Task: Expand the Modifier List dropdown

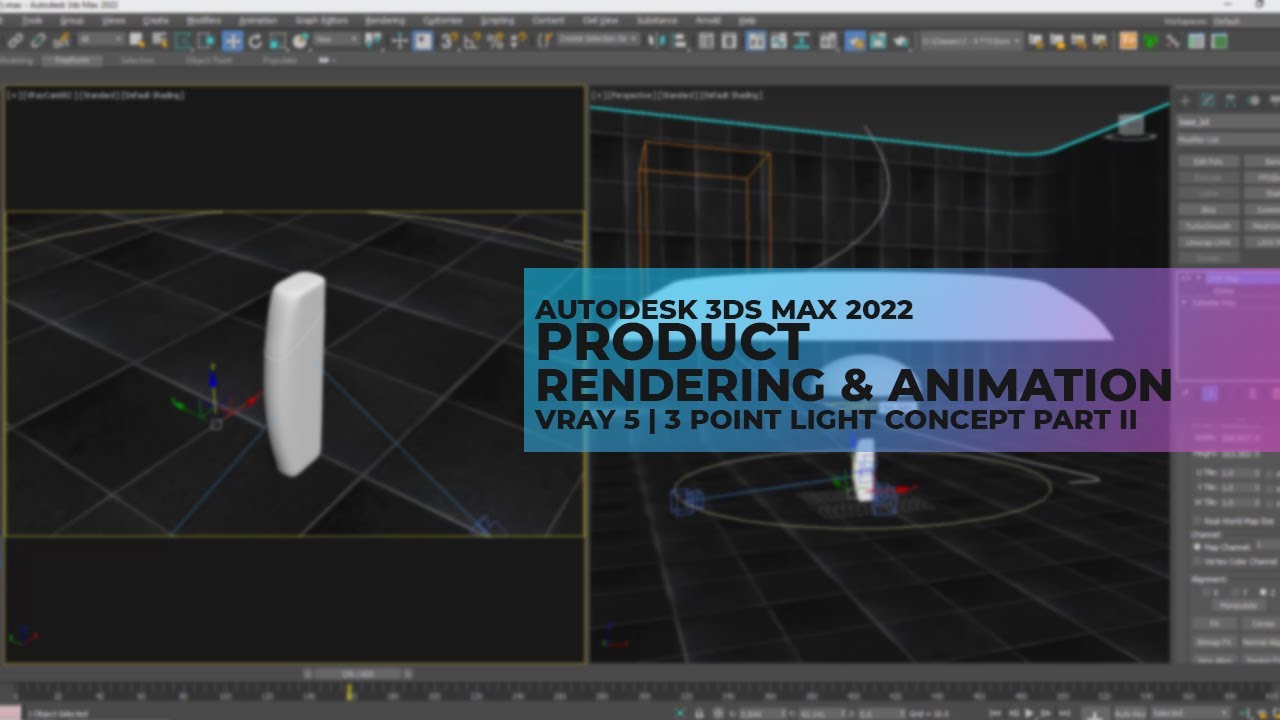Action: tap(1229, 140)
